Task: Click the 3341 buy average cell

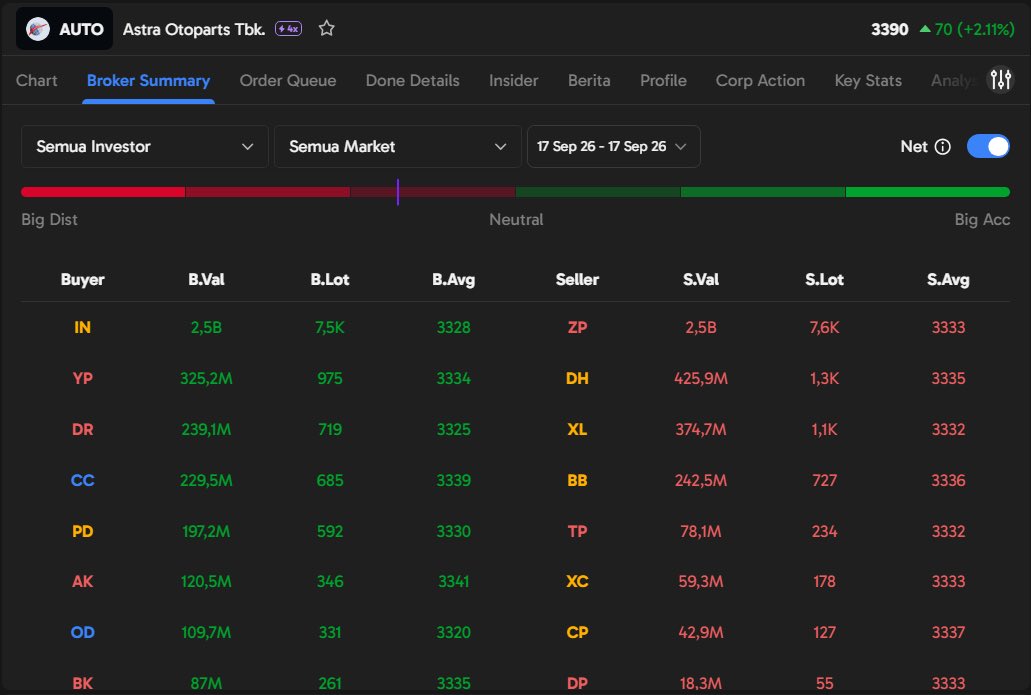Action: click(454, 581)
